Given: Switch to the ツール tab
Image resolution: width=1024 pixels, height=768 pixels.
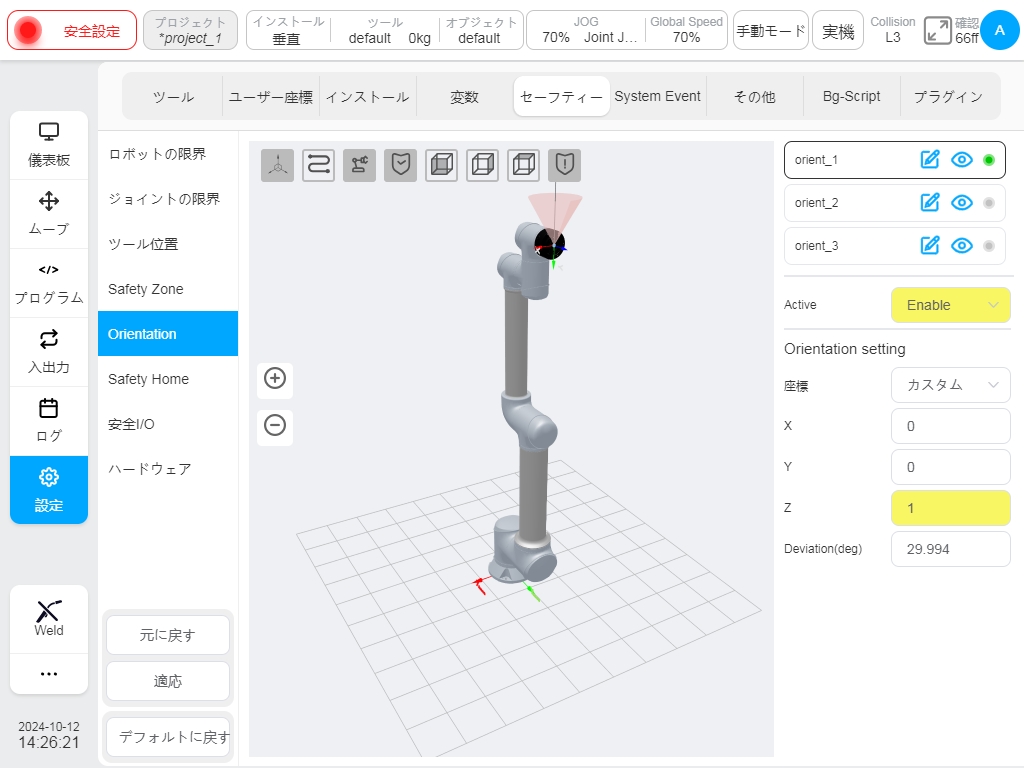Looking at the screenshot, I should point(173,97).
